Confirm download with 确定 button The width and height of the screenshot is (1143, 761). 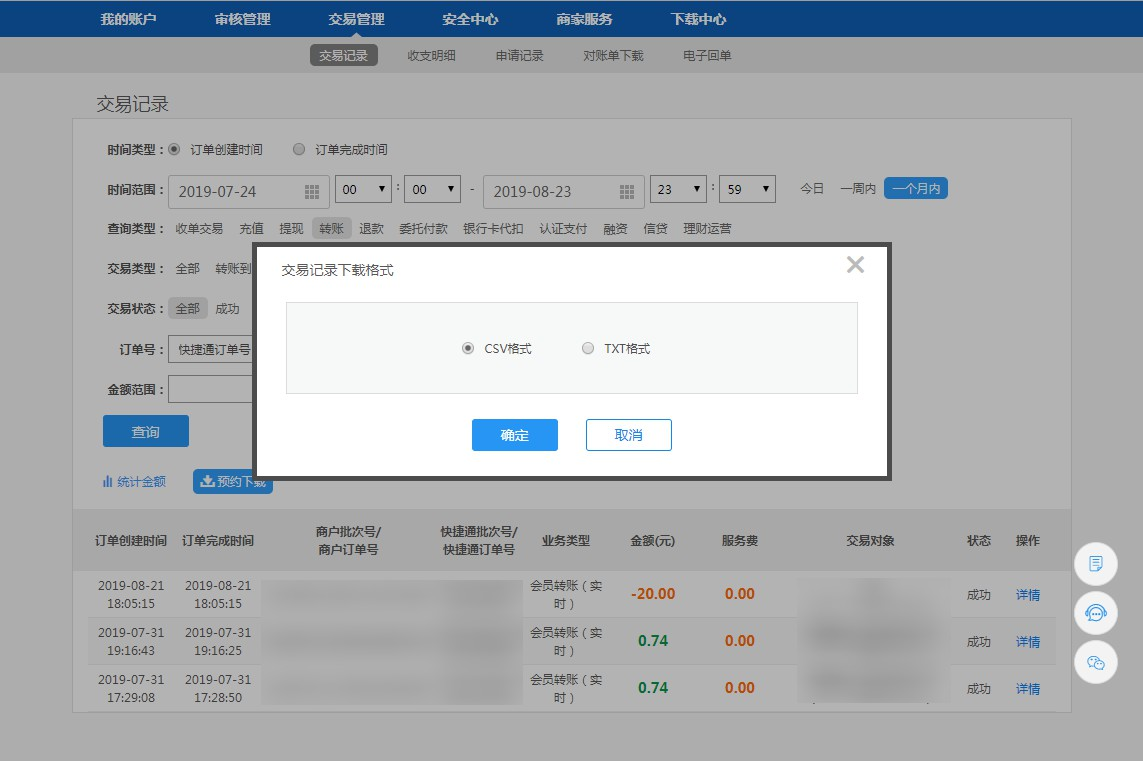(514, 435)
